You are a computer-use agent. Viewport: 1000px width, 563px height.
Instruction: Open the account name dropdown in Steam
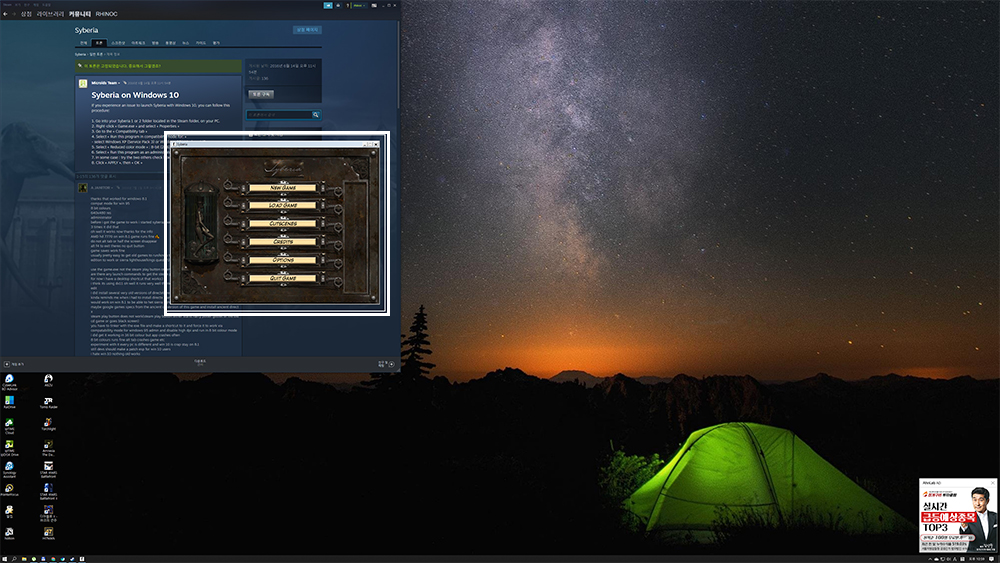point(359,5)
